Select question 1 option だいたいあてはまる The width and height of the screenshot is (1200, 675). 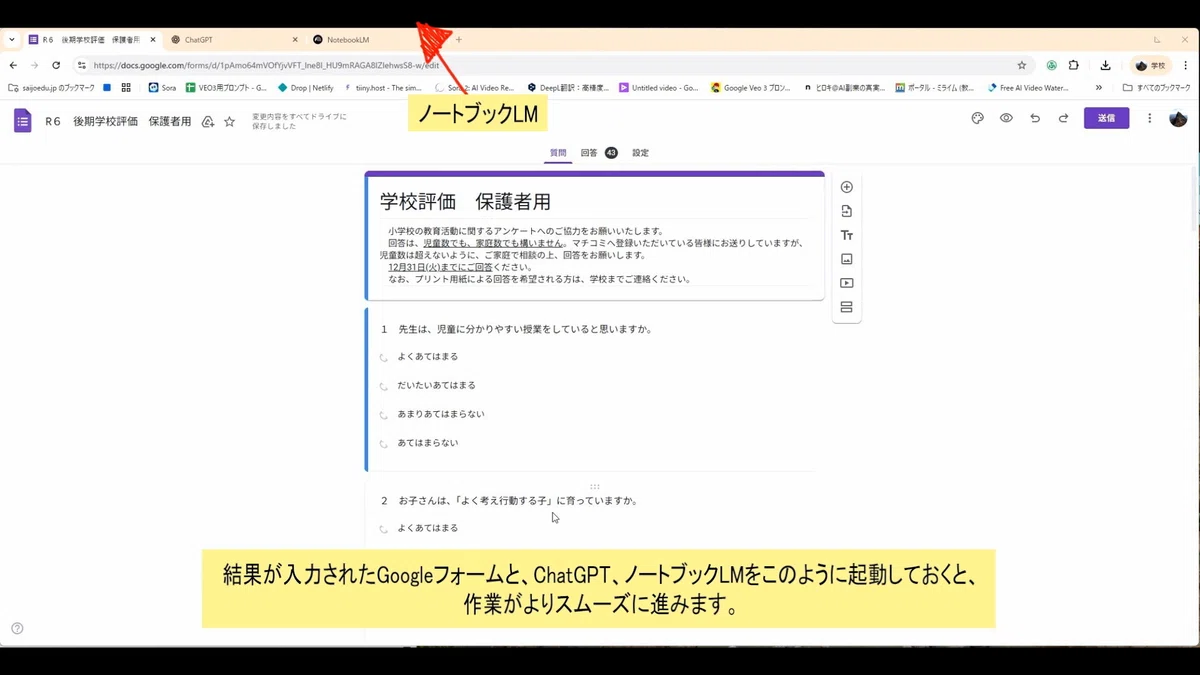point(383,386)
